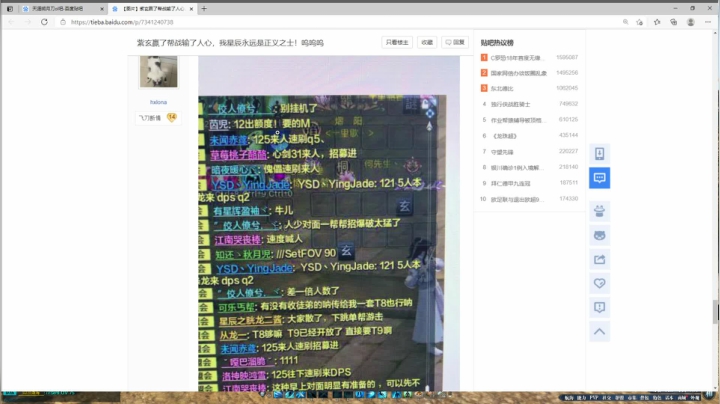Add this page to favorites
720x404 pixels.
640,22
